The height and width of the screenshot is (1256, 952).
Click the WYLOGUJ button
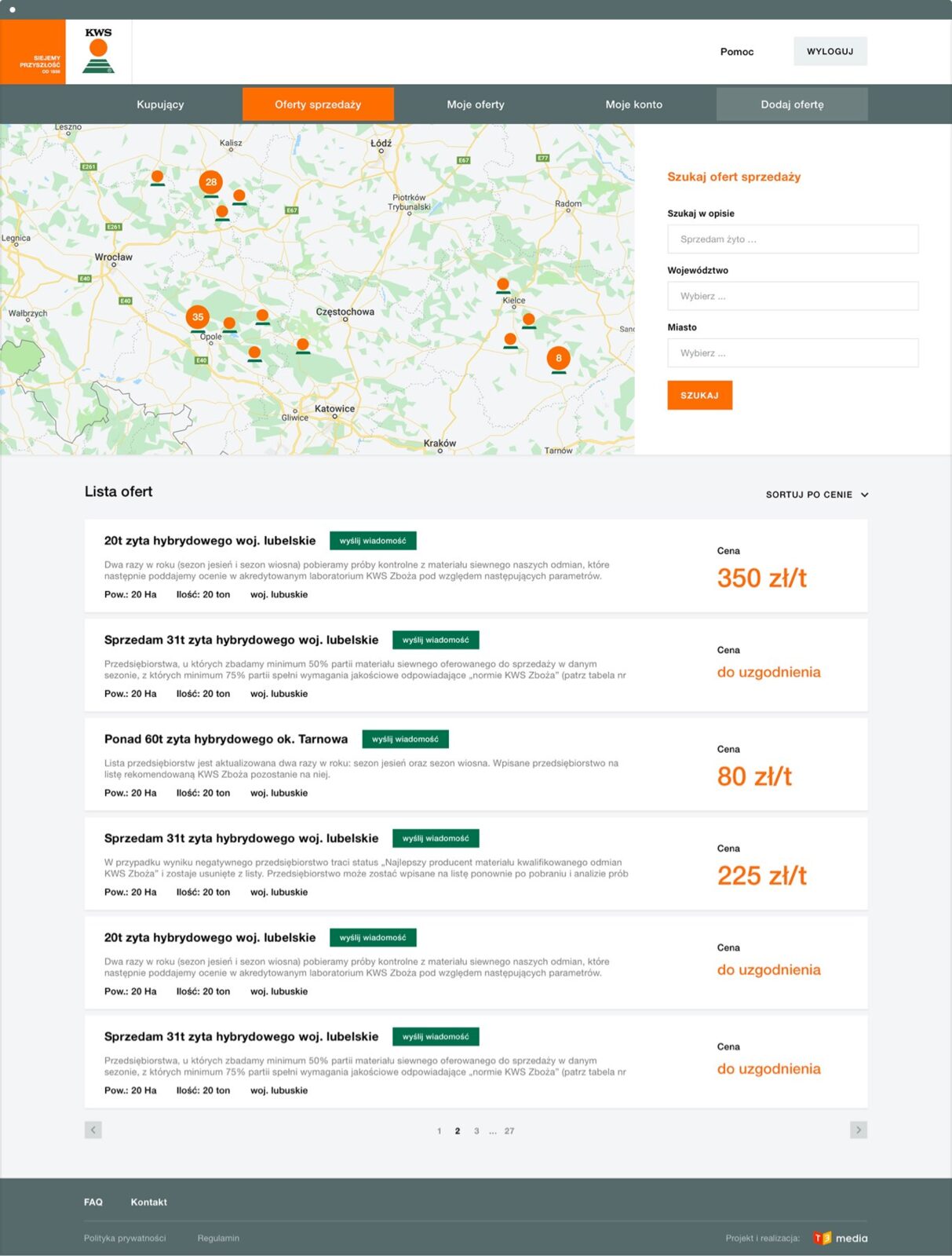click(830, 51)
